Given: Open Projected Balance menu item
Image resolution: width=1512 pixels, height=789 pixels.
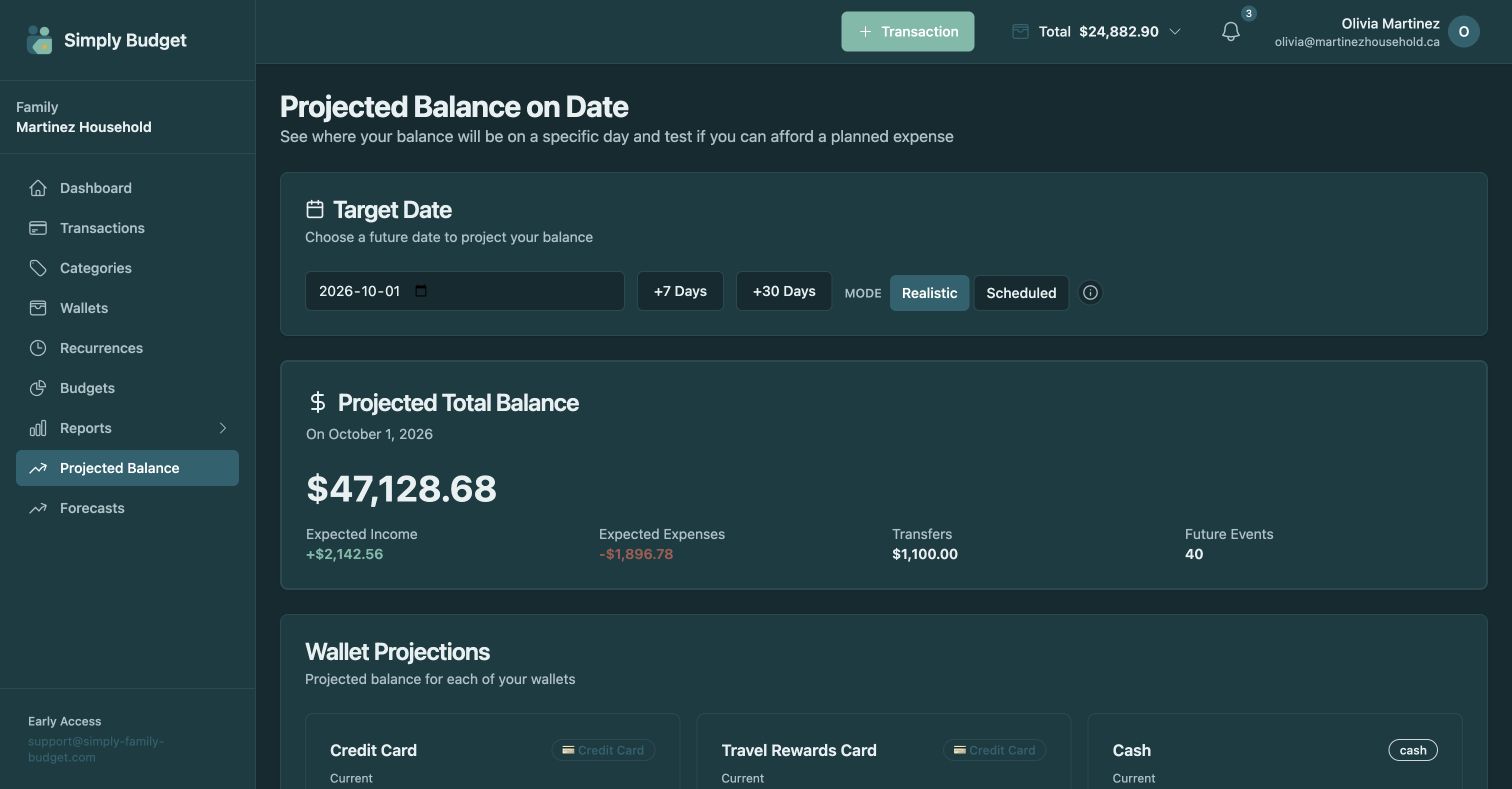Looking at the screenshot, I should pyautogui.click(x=127, y=468).
